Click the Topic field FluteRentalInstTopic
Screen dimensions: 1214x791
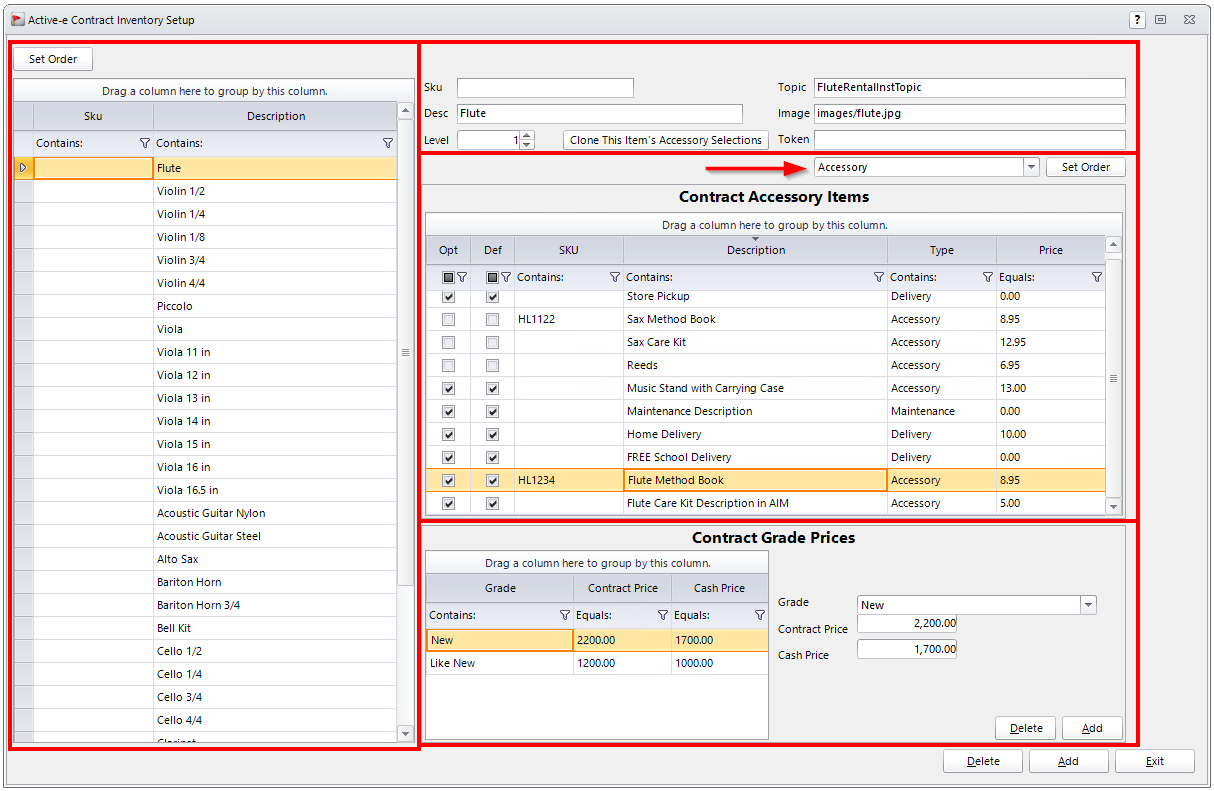click(970, 88)
